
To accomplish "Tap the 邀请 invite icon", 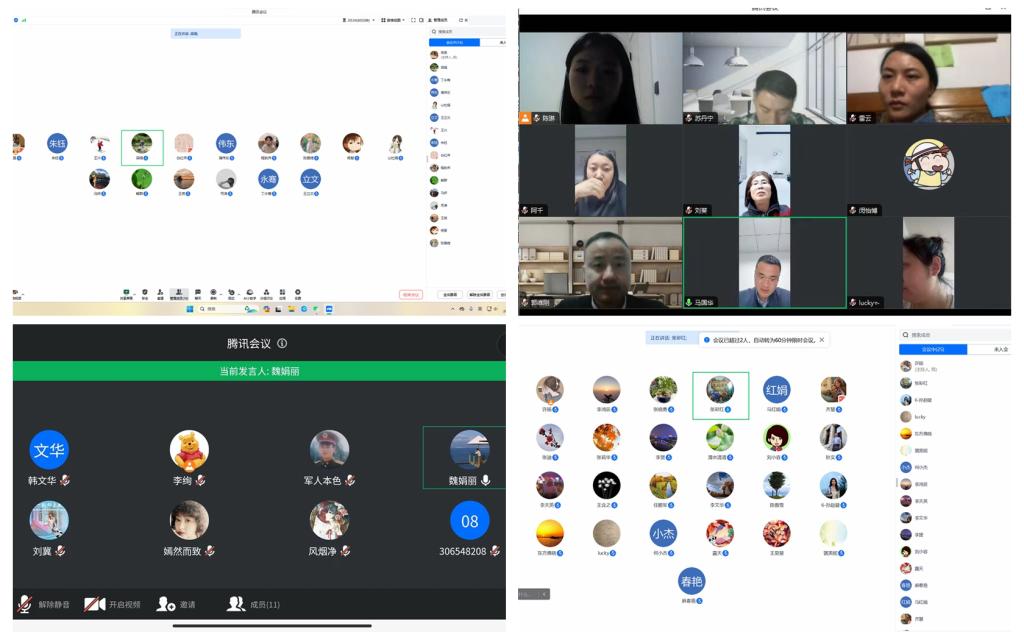I will coord(166,604).
